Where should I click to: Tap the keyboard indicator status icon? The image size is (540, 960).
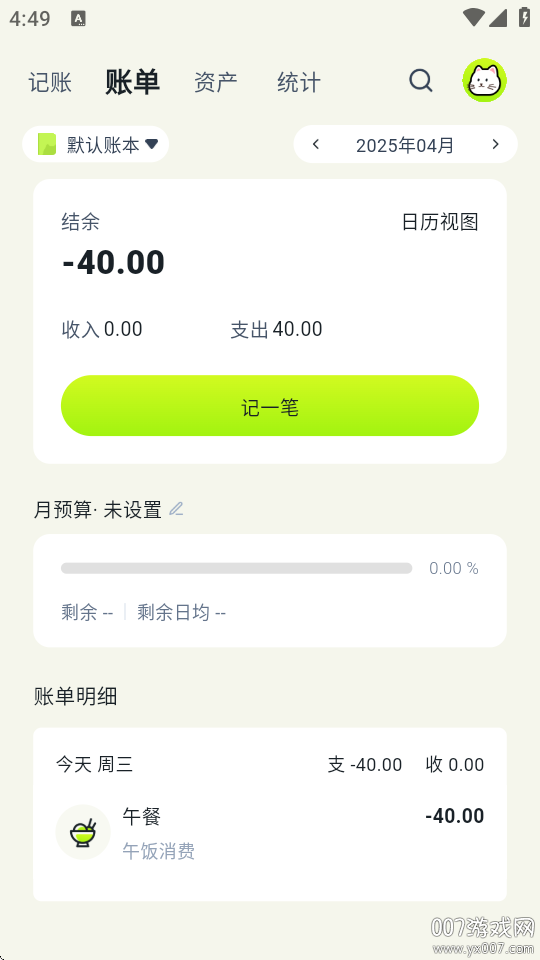pyautogui.click(x=78, y=18)
